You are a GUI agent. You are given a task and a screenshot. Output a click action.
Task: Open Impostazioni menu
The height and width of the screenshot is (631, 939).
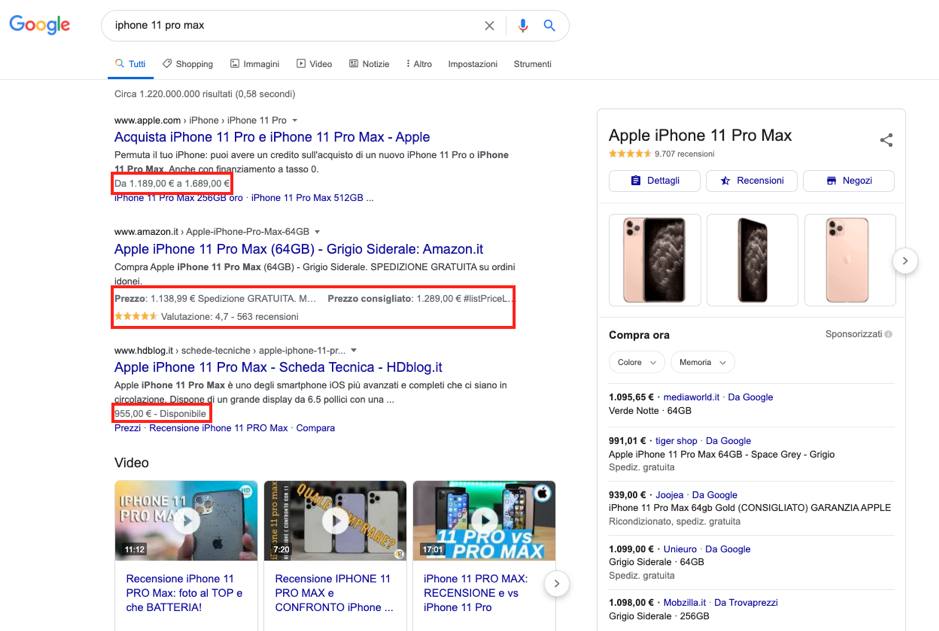coord(472,63)
